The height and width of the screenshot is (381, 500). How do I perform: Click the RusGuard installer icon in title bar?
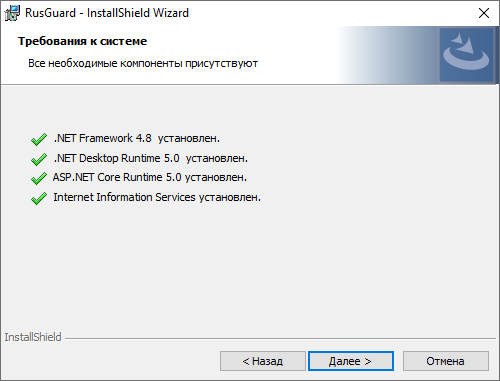pos(12,13)
